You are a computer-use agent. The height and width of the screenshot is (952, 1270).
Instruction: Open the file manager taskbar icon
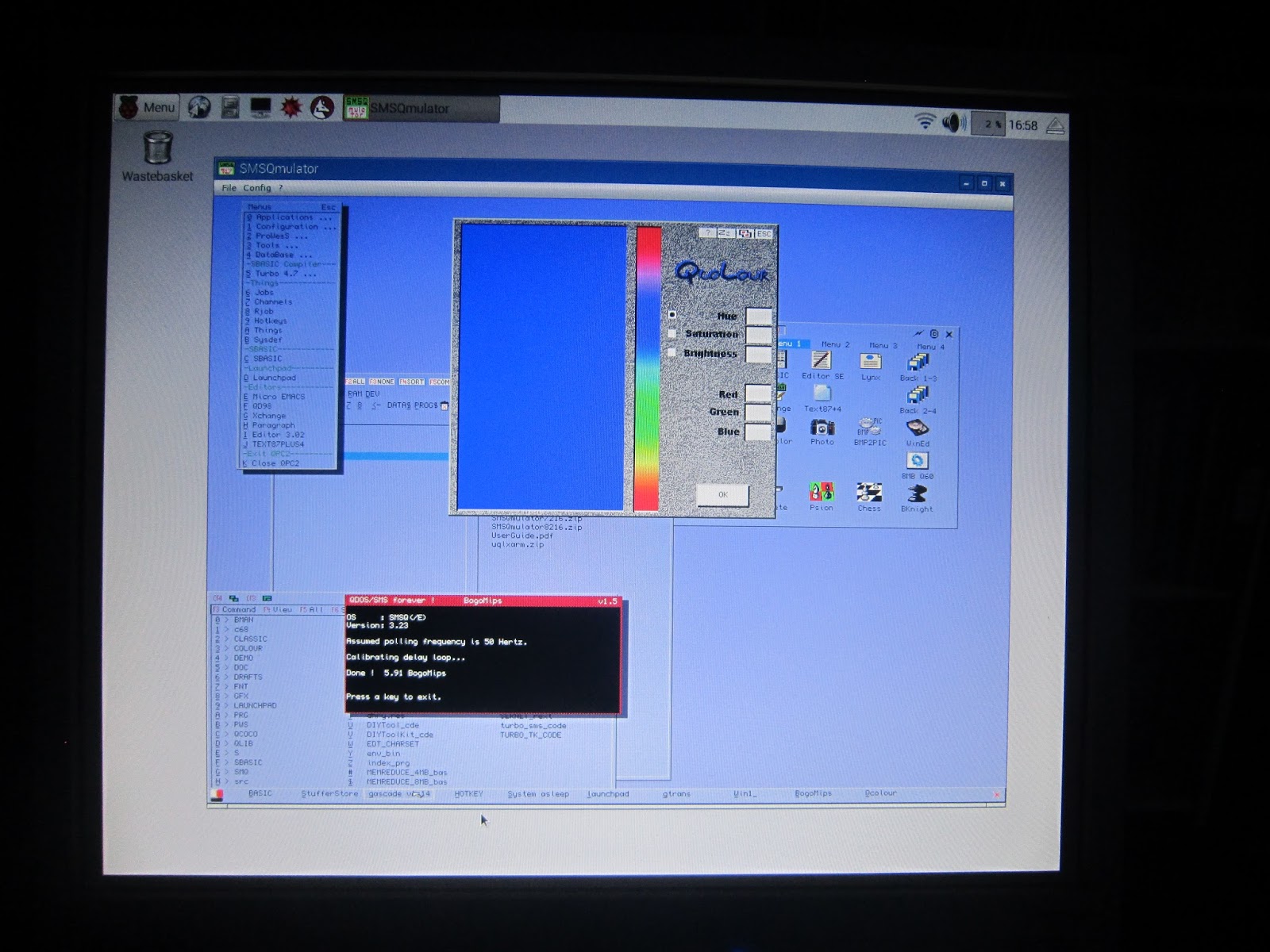(230, 107)
